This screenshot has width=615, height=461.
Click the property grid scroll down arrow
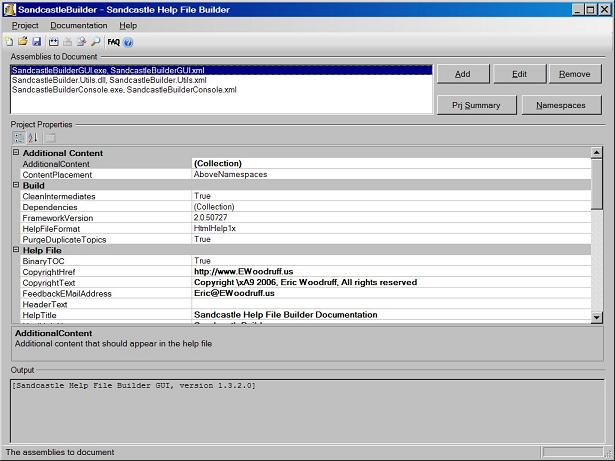point(597,317)
